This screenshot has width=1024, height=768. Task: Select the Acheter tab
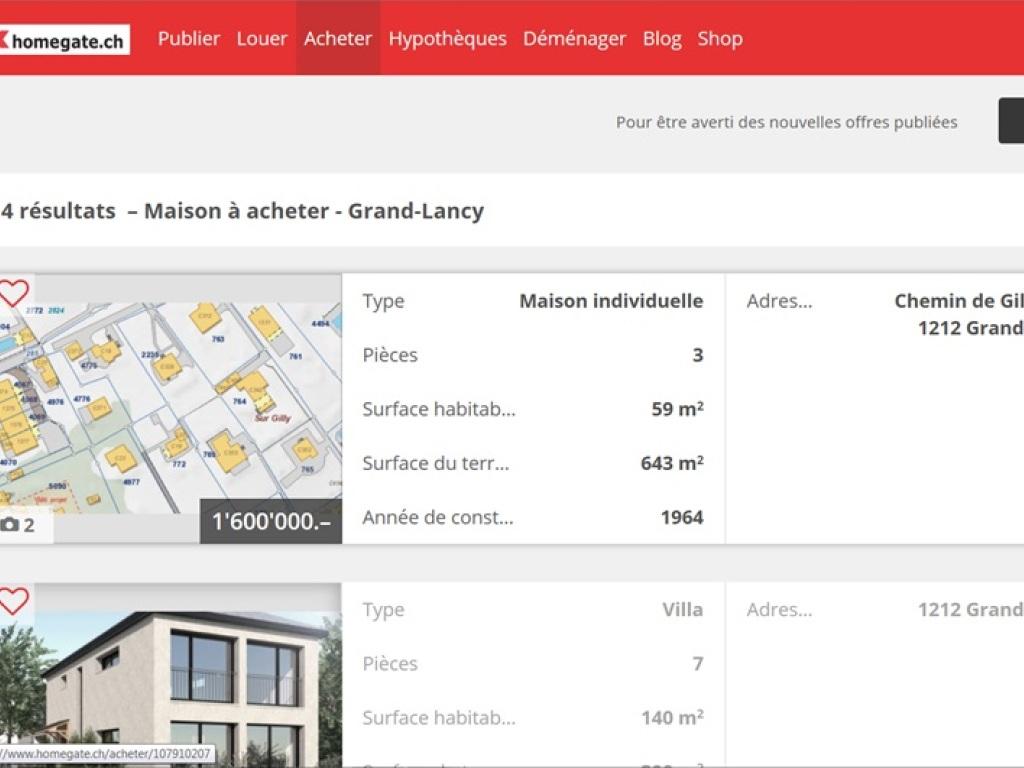click(x=338, y=39)
